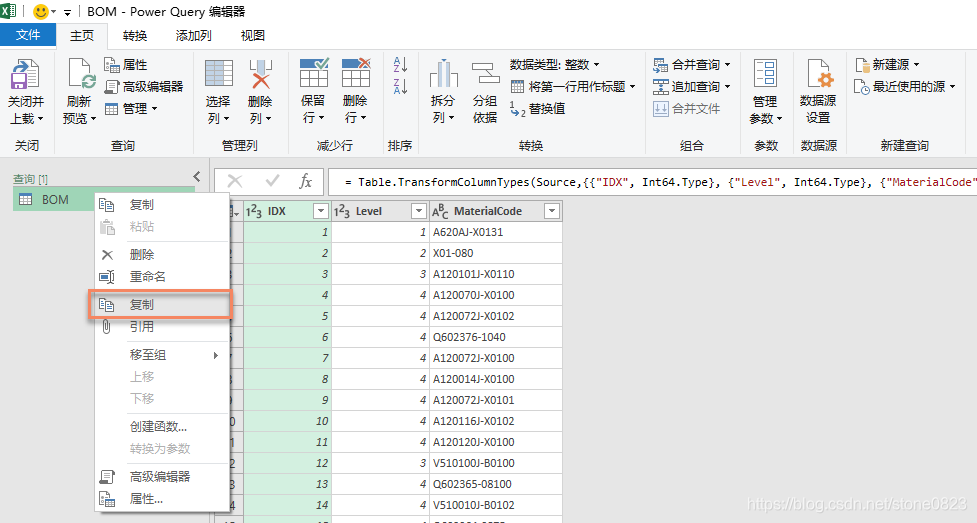The height and width of the screenshot is (523, 977).
Task: Click the Group By (分组依据) icon
Action: pos(485,74)
